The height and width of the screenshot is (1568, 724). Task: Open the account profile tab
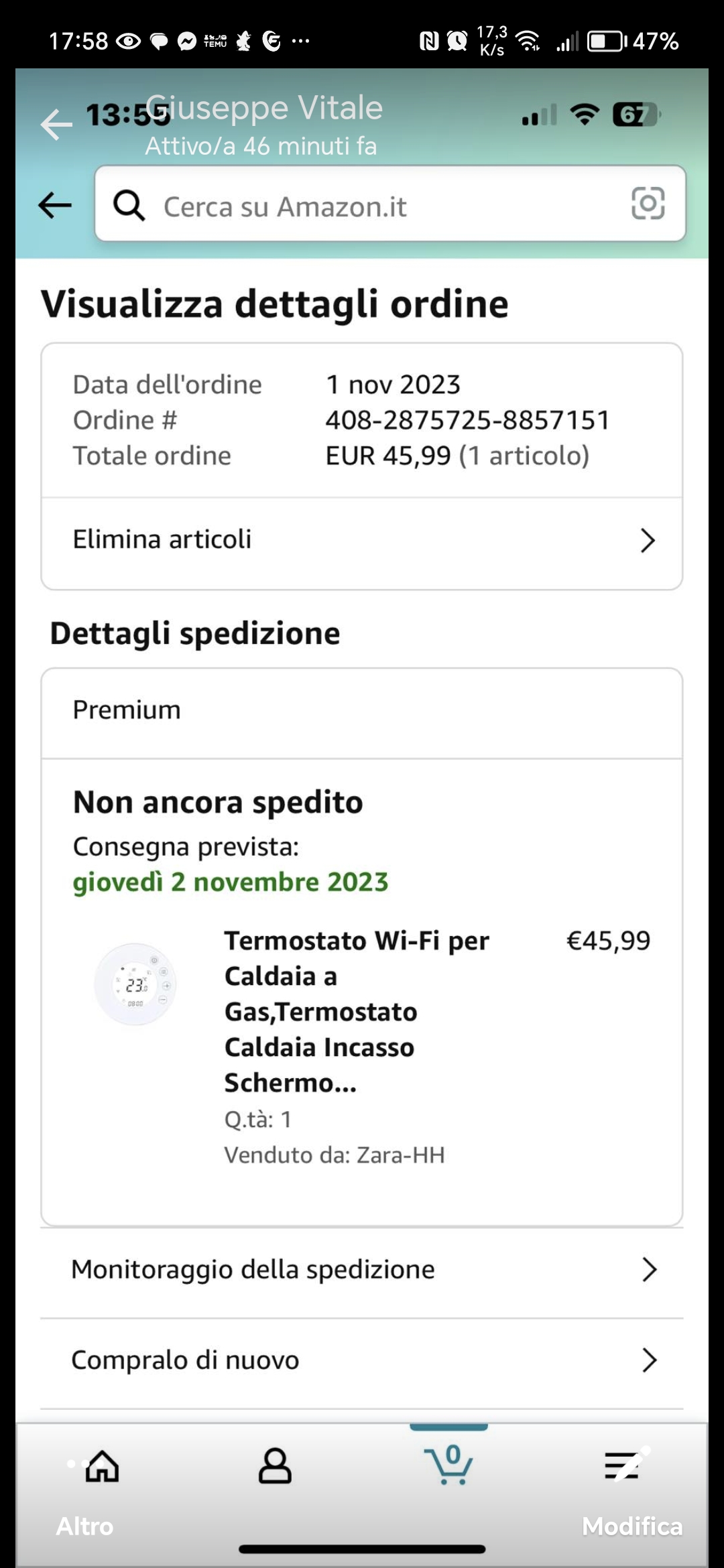click(275, 1466)
